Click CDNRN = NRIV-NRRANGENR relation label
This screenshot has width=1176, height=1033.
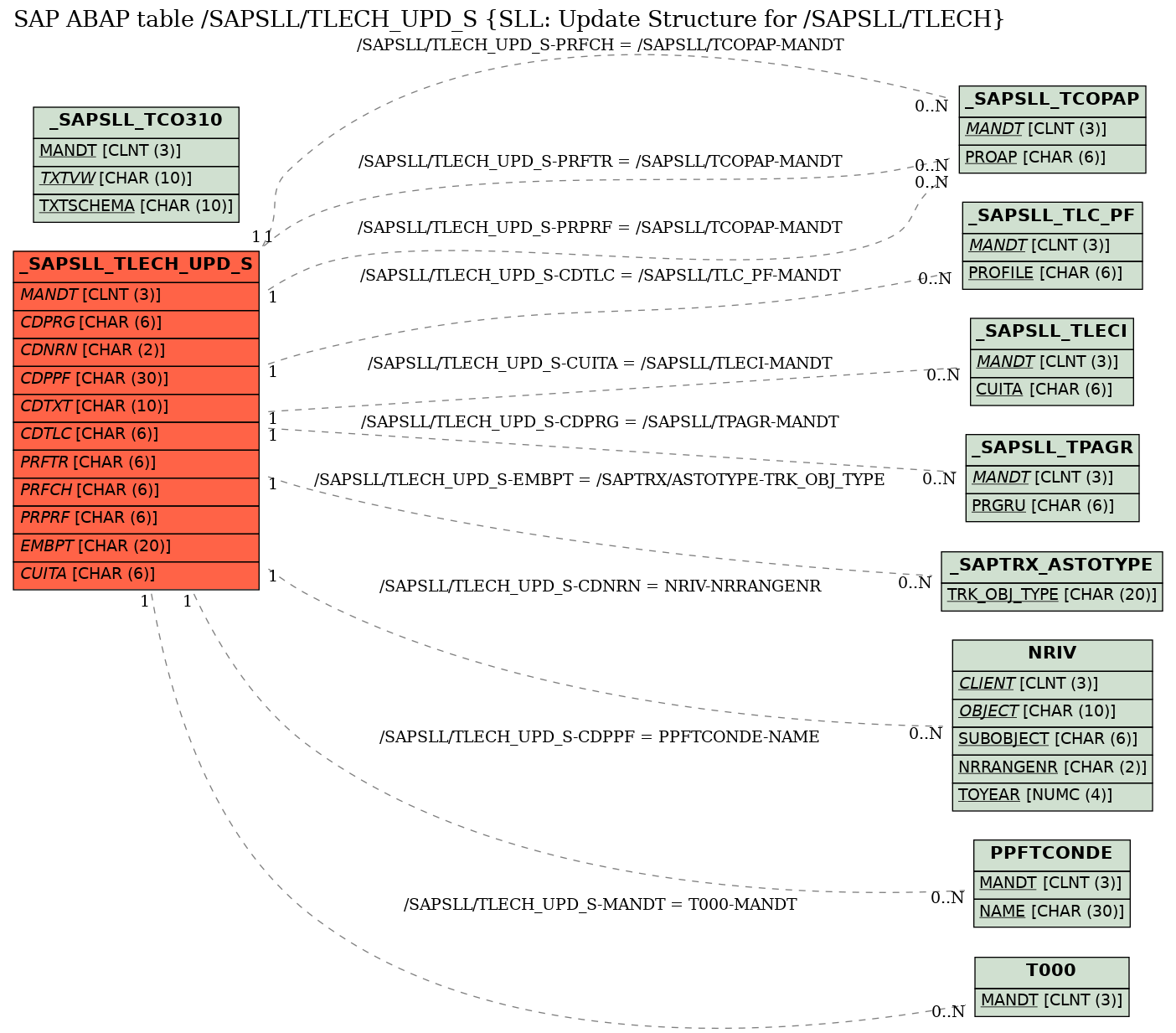(x=601, y=586)
